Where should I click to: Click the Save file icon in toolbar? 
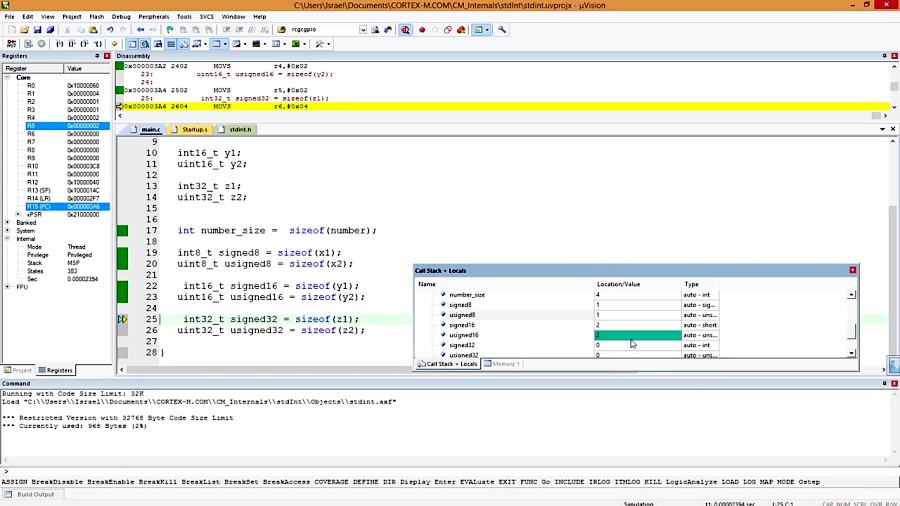37,30
